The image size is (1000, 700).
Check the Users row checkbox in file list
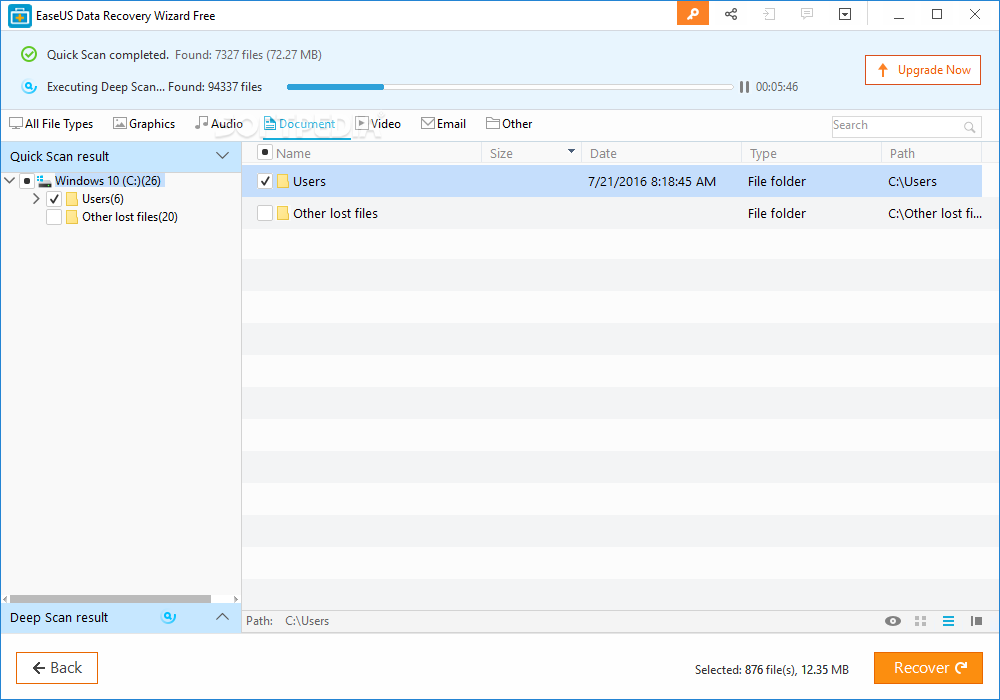265,181
